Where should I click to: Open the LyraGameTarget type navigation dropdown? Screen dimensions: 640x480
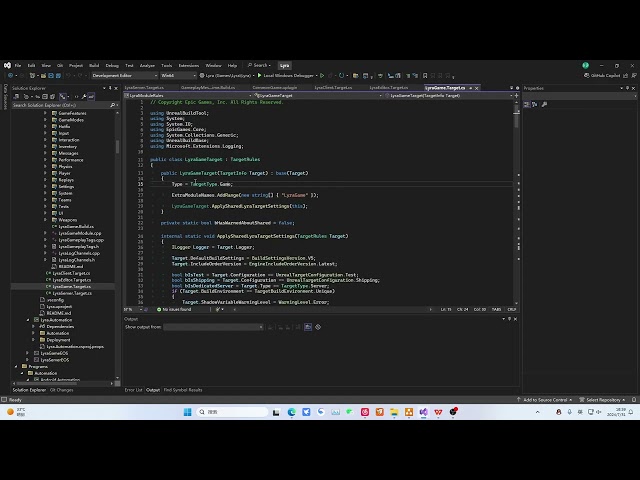[318, 96]
